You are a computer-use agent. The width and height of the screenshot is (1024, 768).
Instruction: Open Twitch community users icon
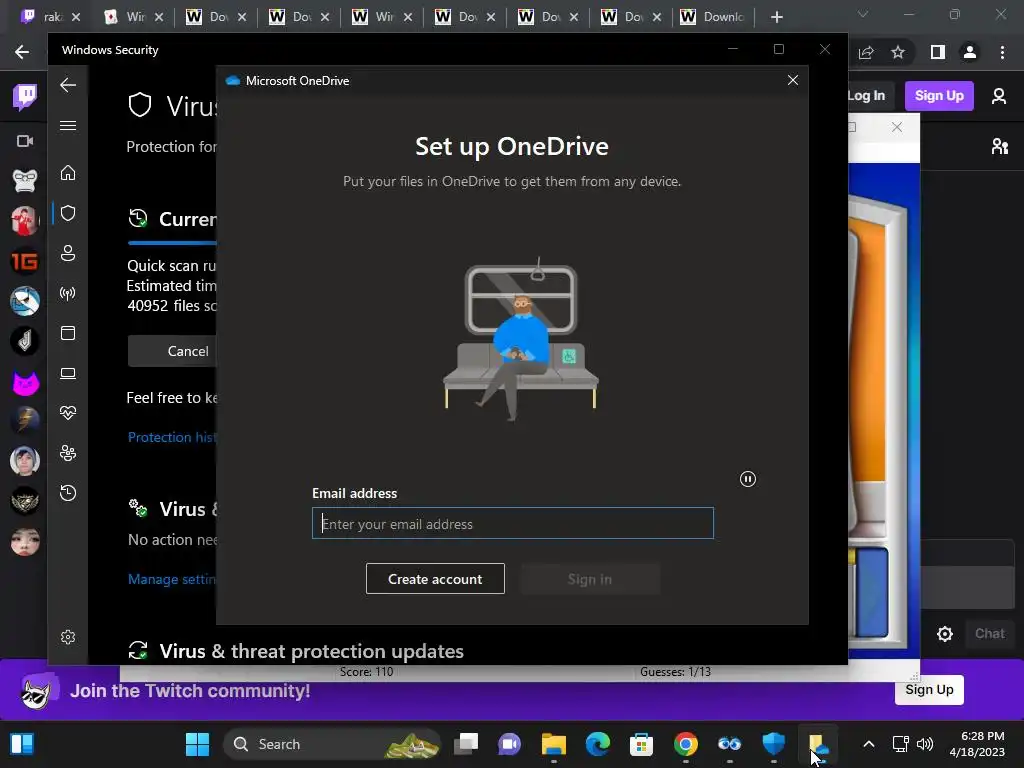click(x=999, y=146)
